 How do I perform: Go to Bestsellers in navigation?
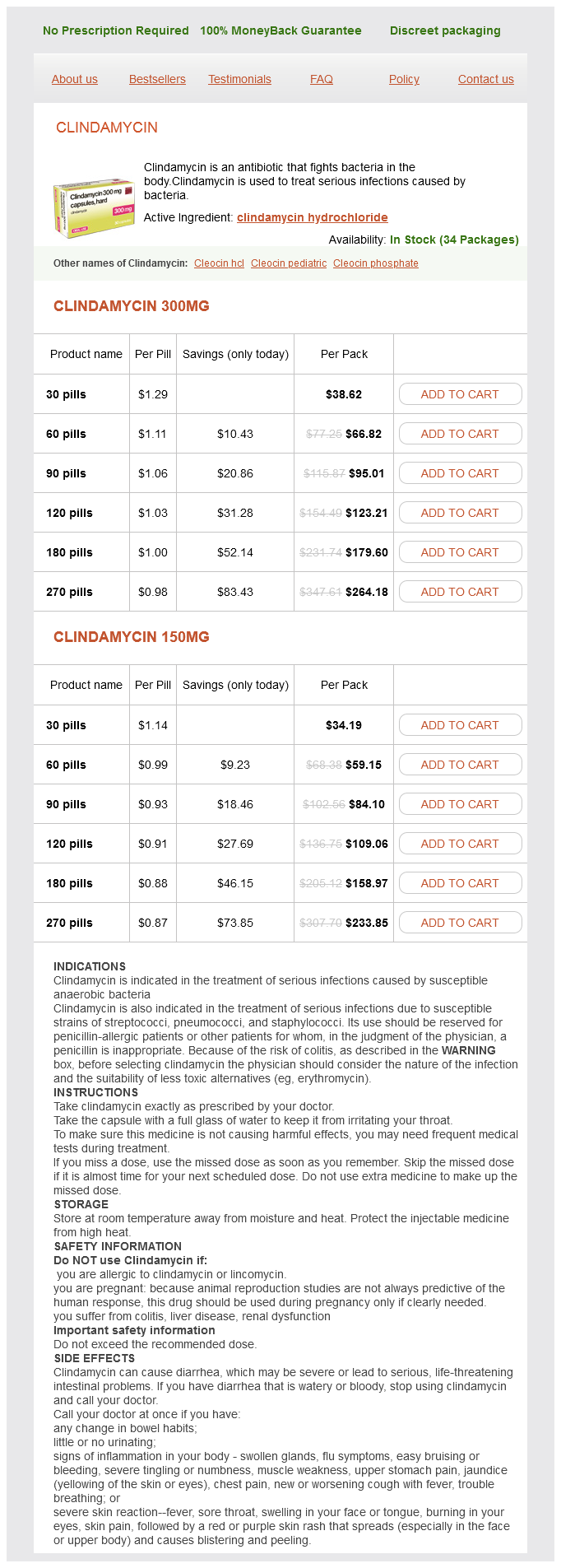pyautogui.click(x=157, y=79)
